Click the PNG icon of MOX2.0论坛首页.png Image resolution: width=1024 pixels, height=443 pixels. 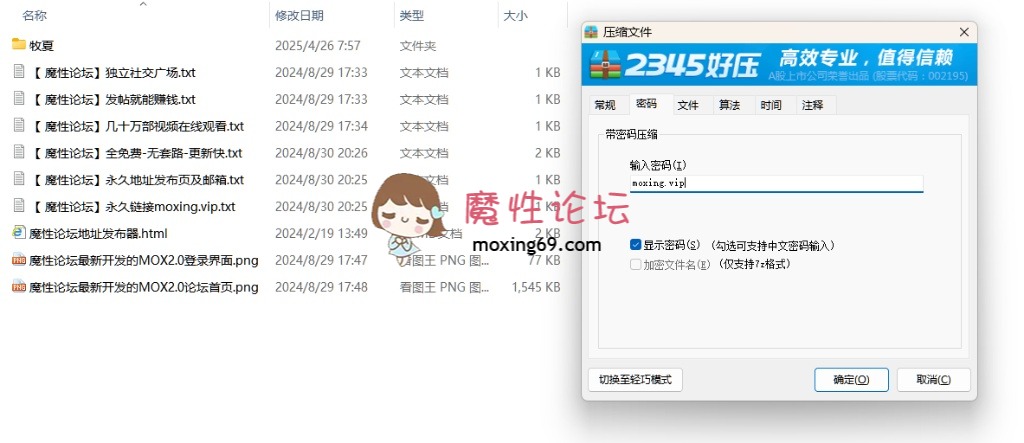pyautogui.click(x=19, y=287)
